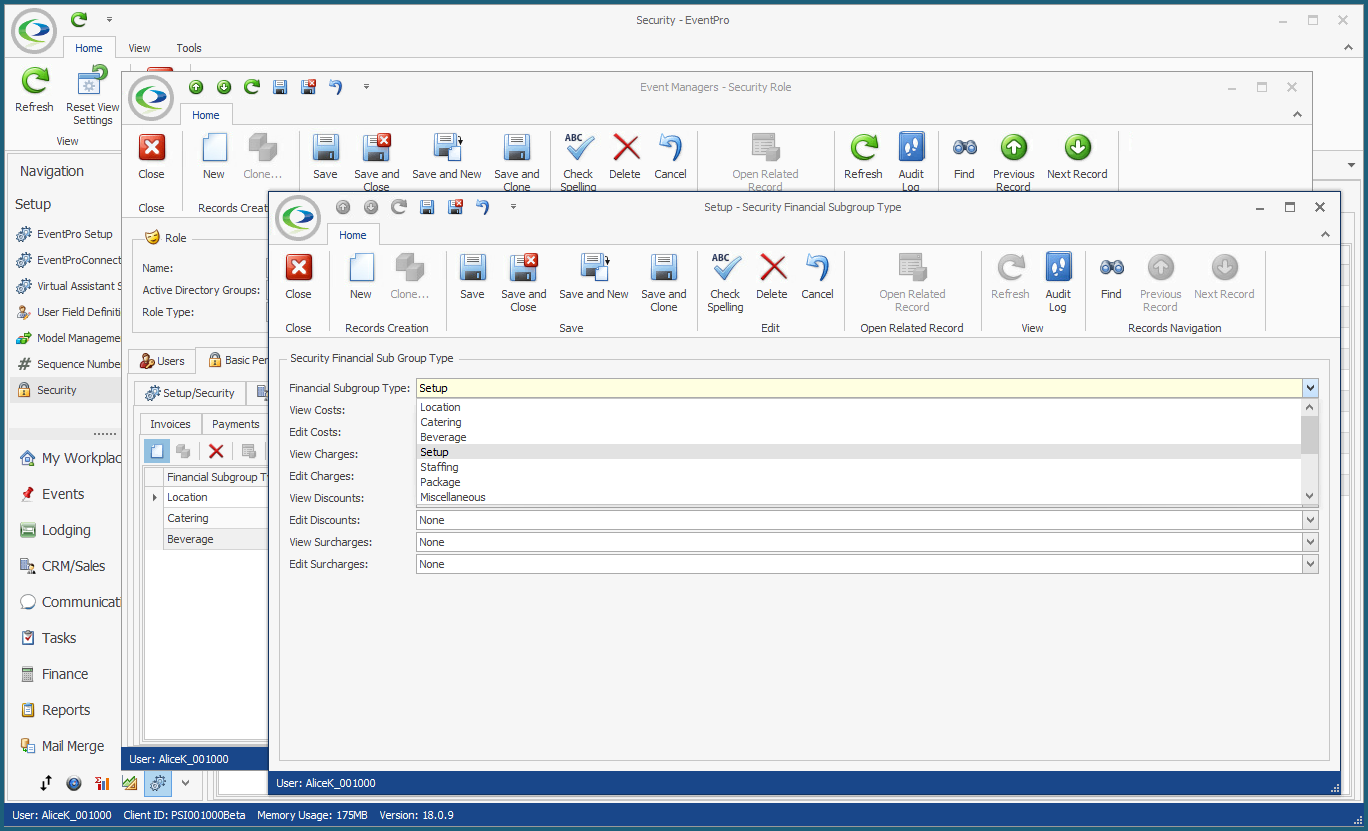Click sigma bar chart icon in navigation strip
1368x831 pixels.
pos(102,783)
